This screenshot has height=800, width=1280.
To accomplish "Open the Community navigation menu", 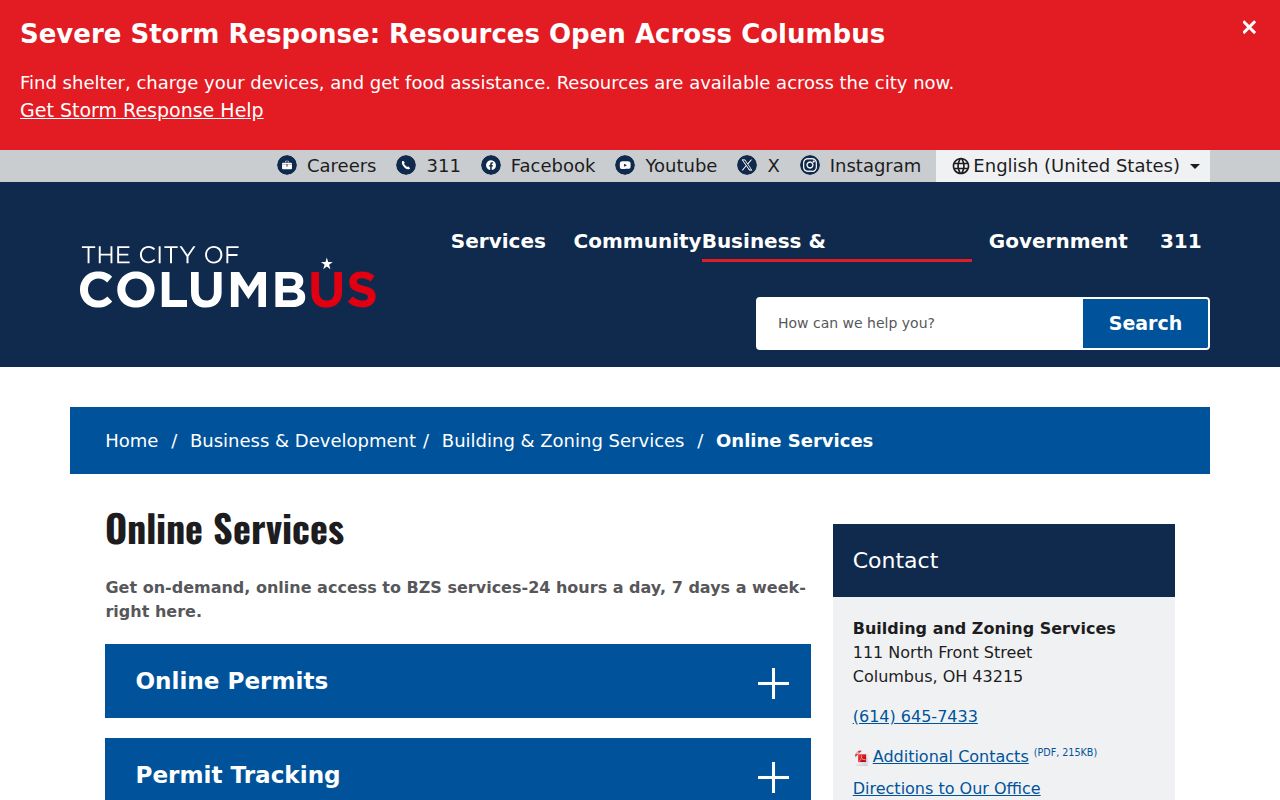I will (637, 241).
